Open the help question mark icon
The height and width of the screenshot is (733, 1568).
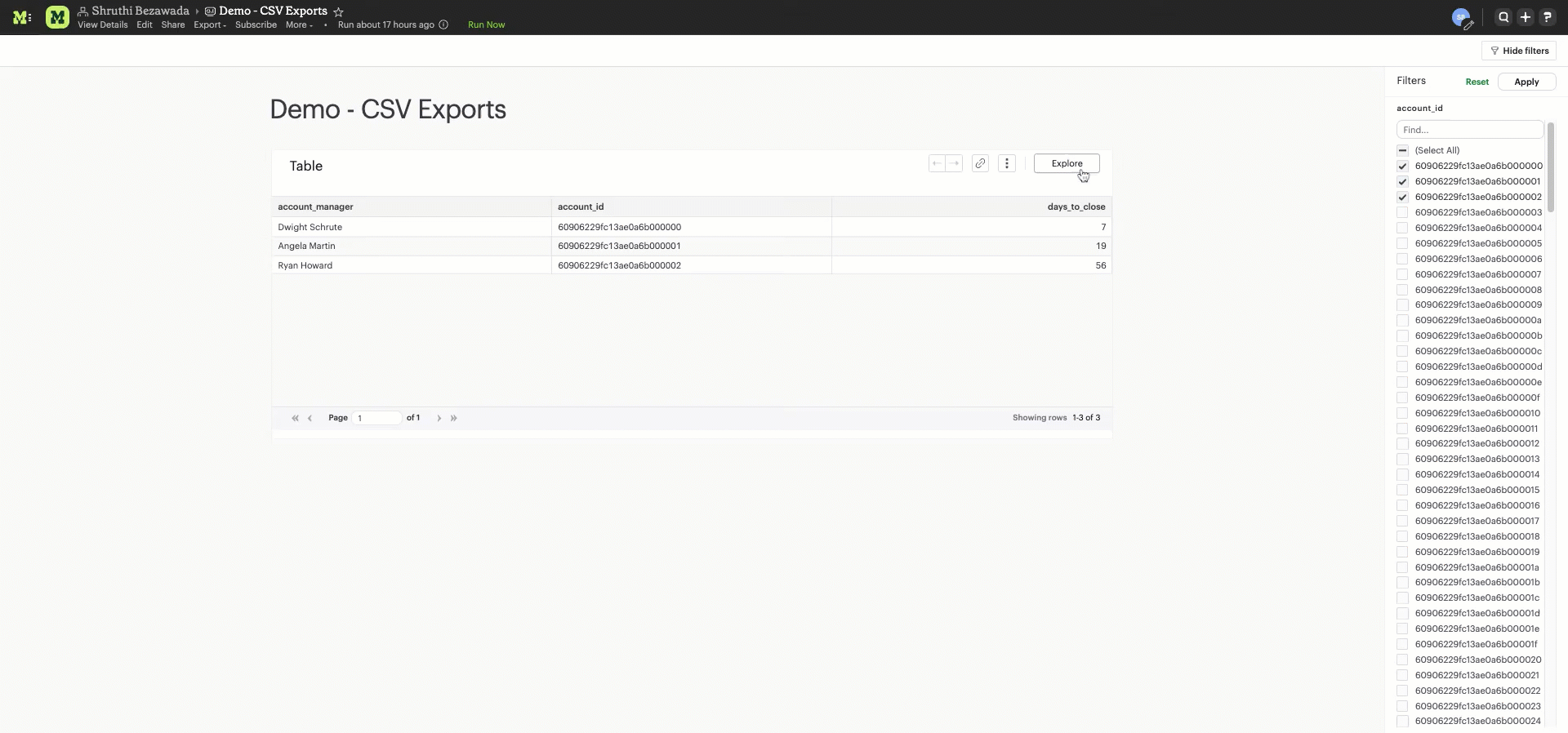tap(1547, 17)
